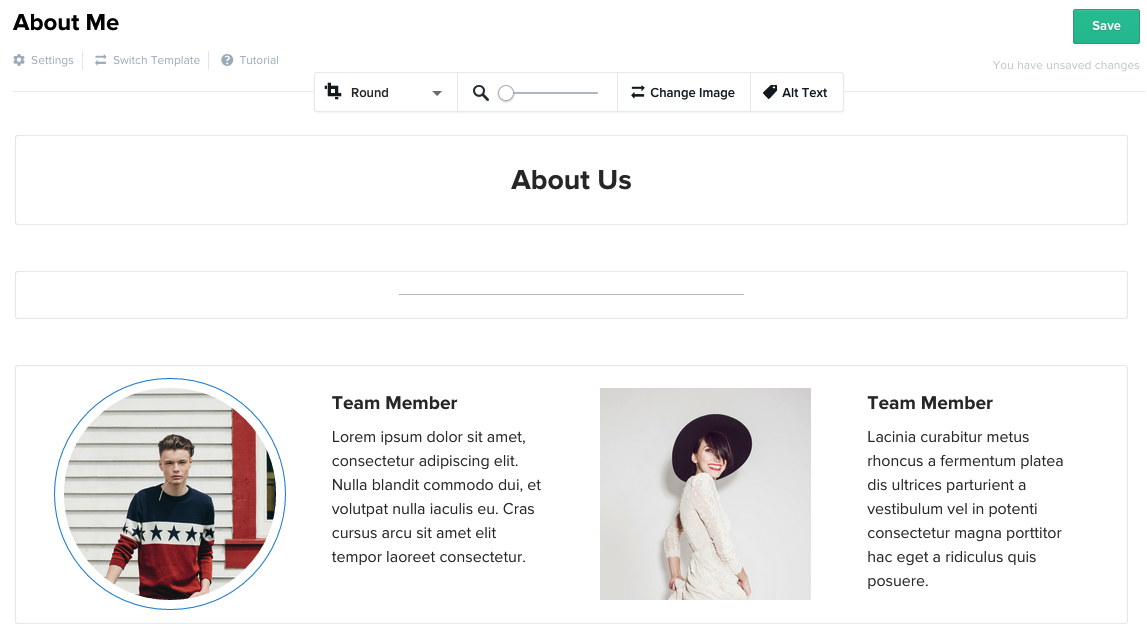Open the Alt Text editor
Viewport: 1147px width, 641px height.
click(x=797, y=92)
